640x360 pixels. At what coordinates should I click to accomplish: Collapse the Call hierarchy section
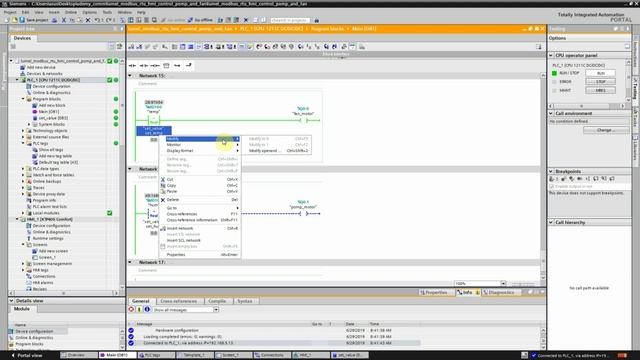click(x=551, y=222)
